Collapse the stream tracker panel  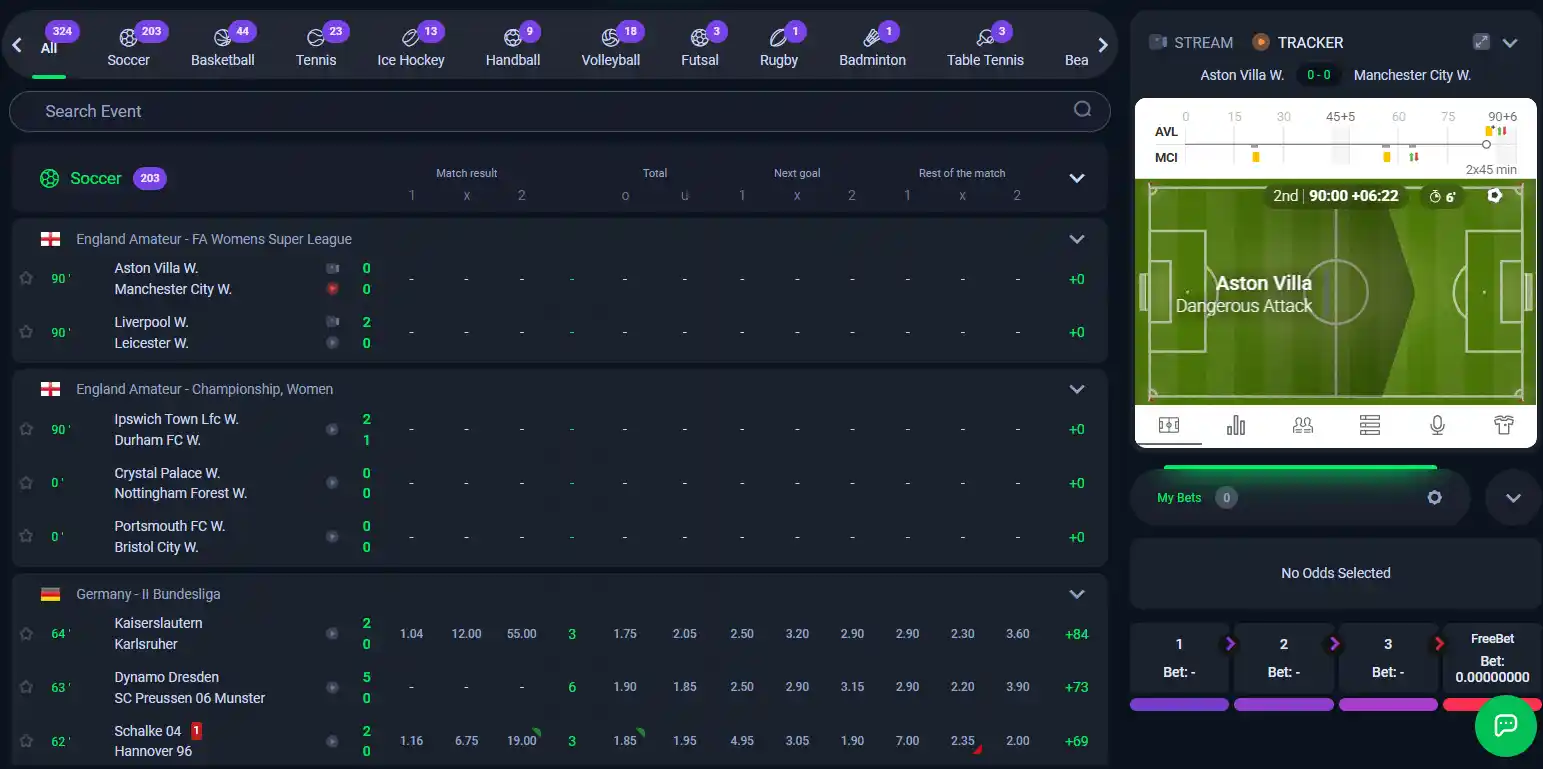(x=1510, y=42)
